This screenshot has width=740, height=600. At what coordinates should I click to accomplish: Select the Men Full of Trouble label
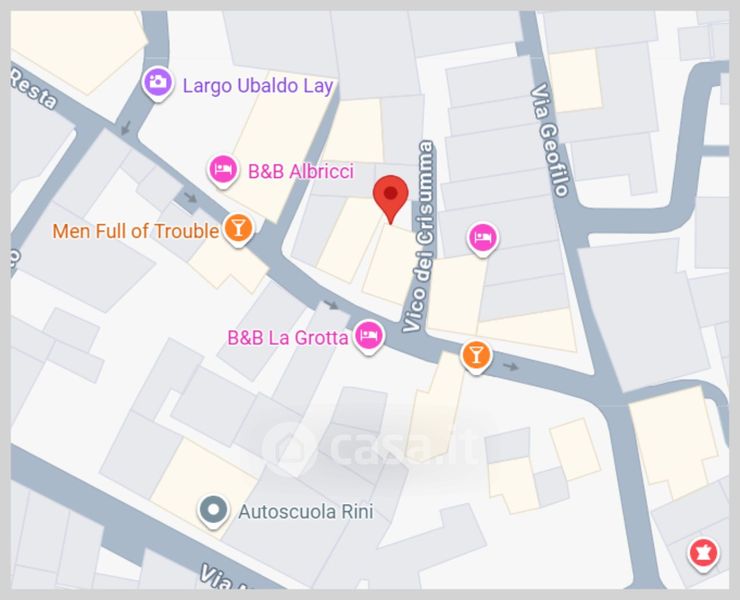pyautogui.click(x=135, y=231)
